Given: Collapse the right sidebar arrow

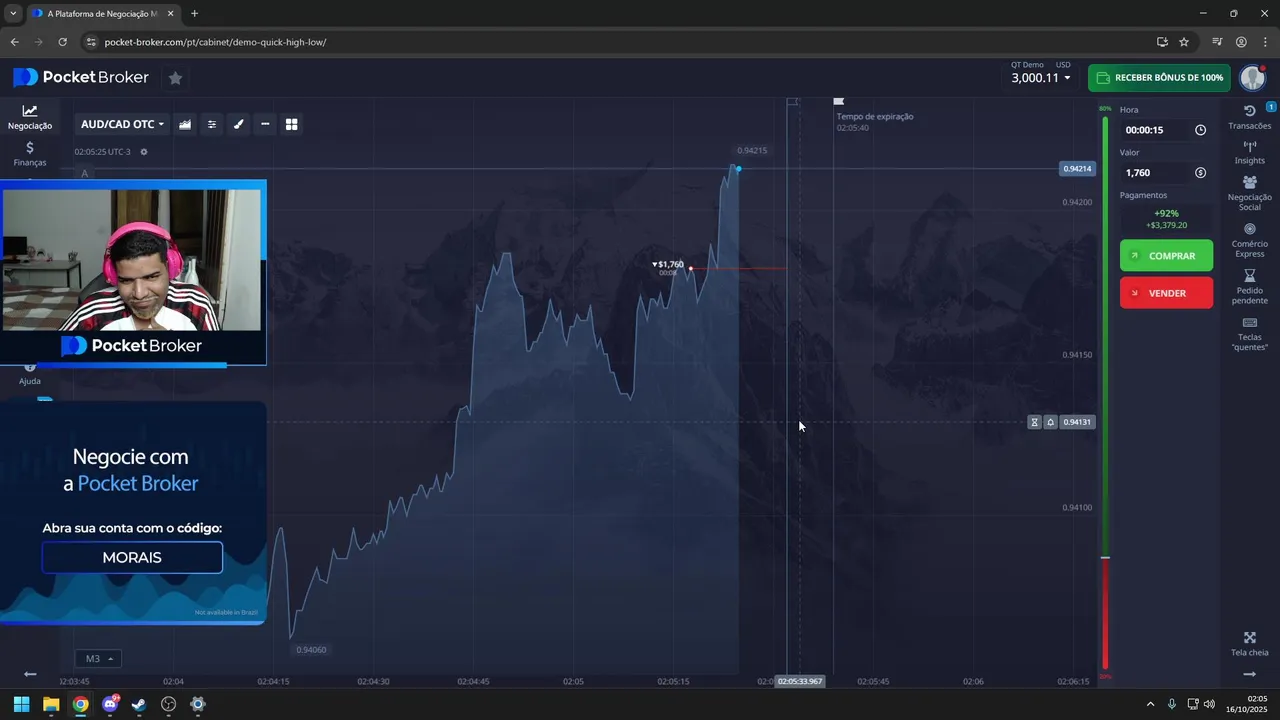Looking at the screenshot, I should [x=1250, y=674].
